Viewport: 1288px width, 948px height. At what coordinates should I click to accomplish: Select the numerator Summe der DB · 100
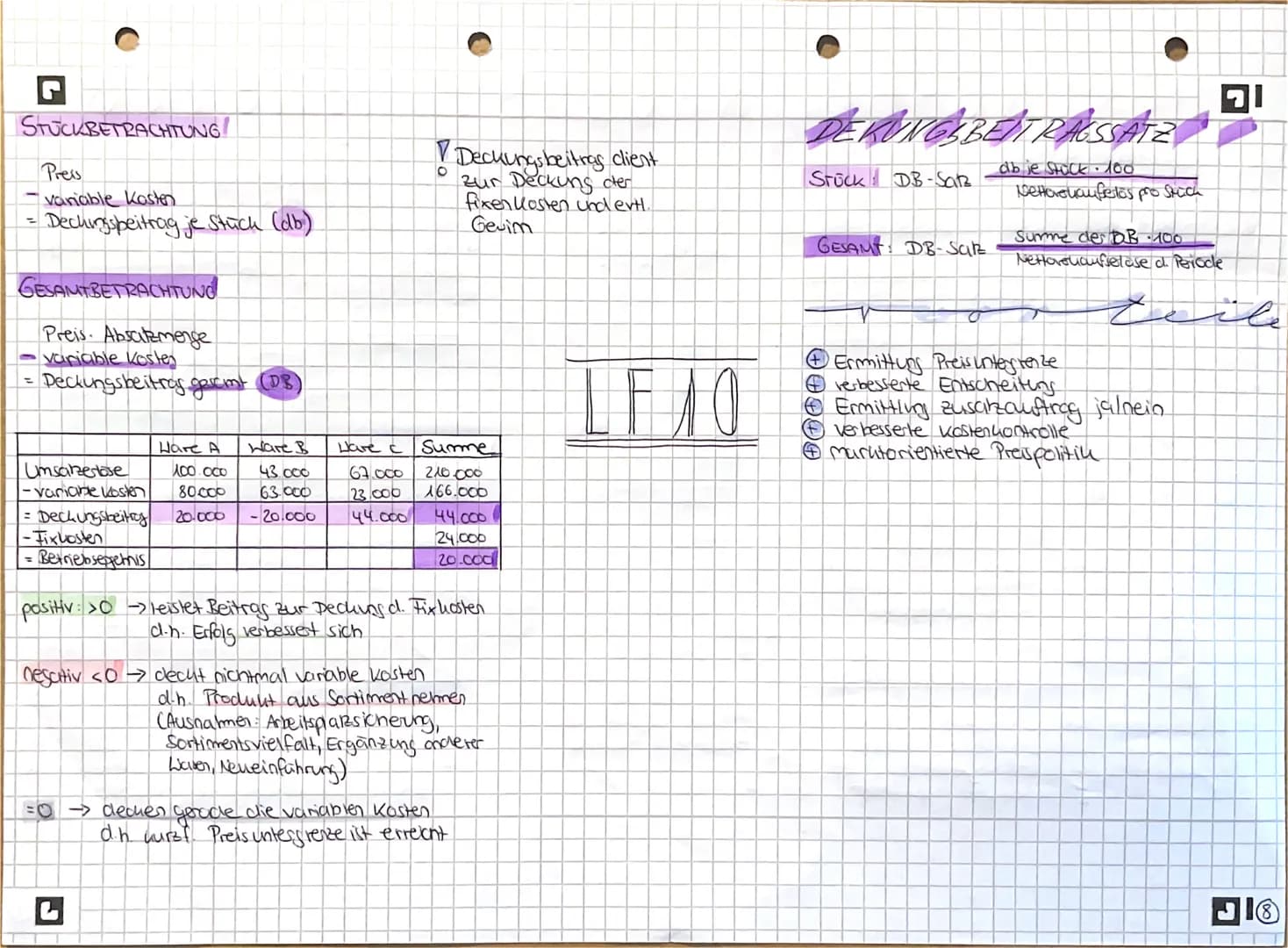(x=1098, y=238)
